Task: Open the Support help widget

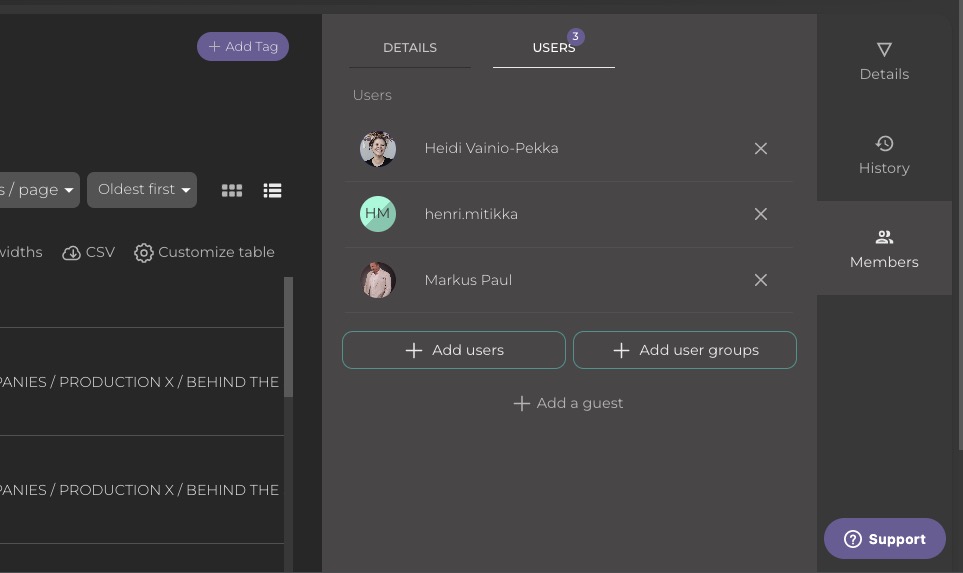Action: (884, 539)
